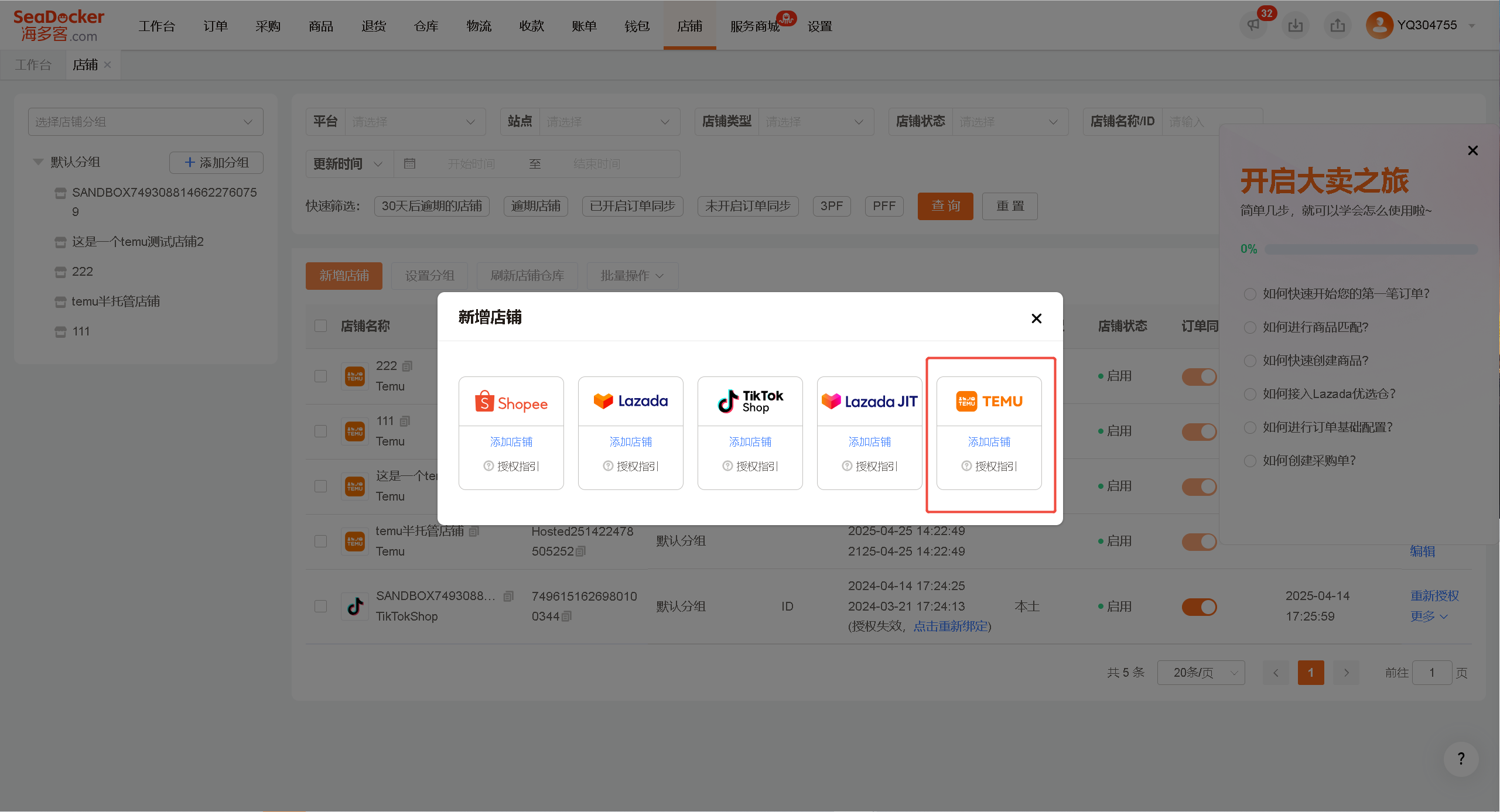This screenshot has height=812, width=1500.
Task: Copy temu半托管店铺 name icon
Action: coord(474,531)
